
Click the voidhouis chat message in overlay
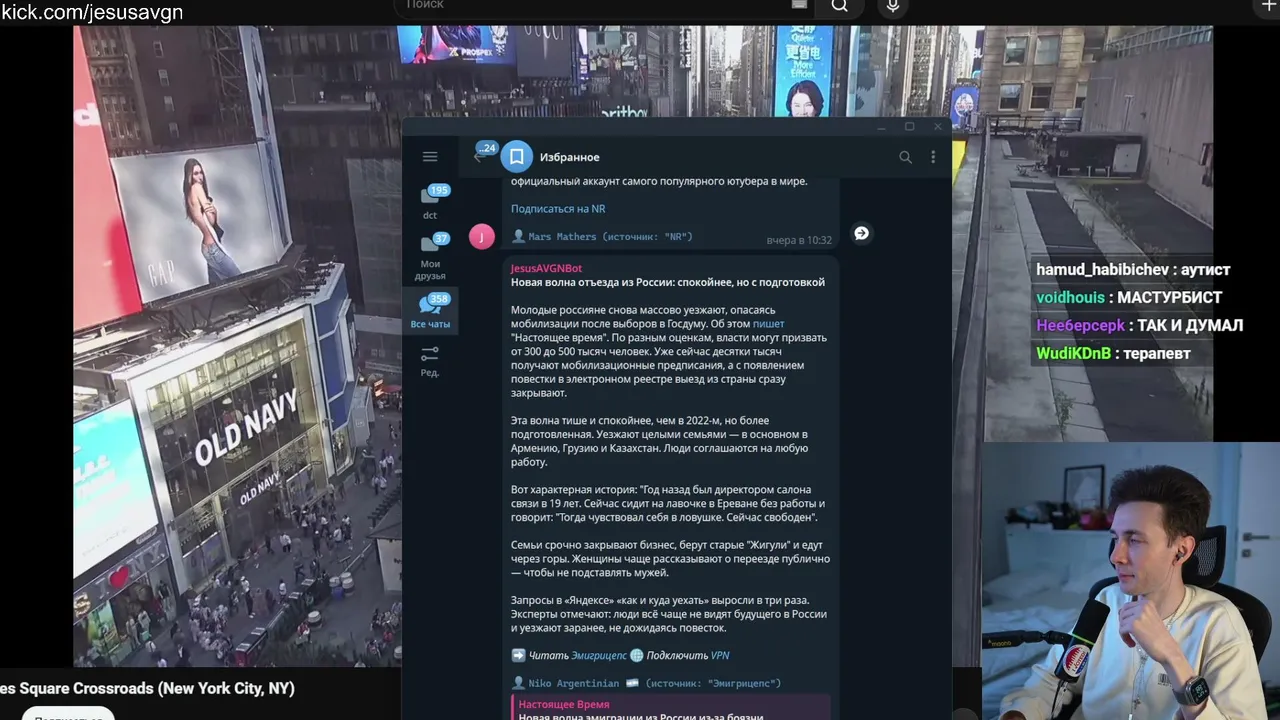click(x=1129, y=298)
